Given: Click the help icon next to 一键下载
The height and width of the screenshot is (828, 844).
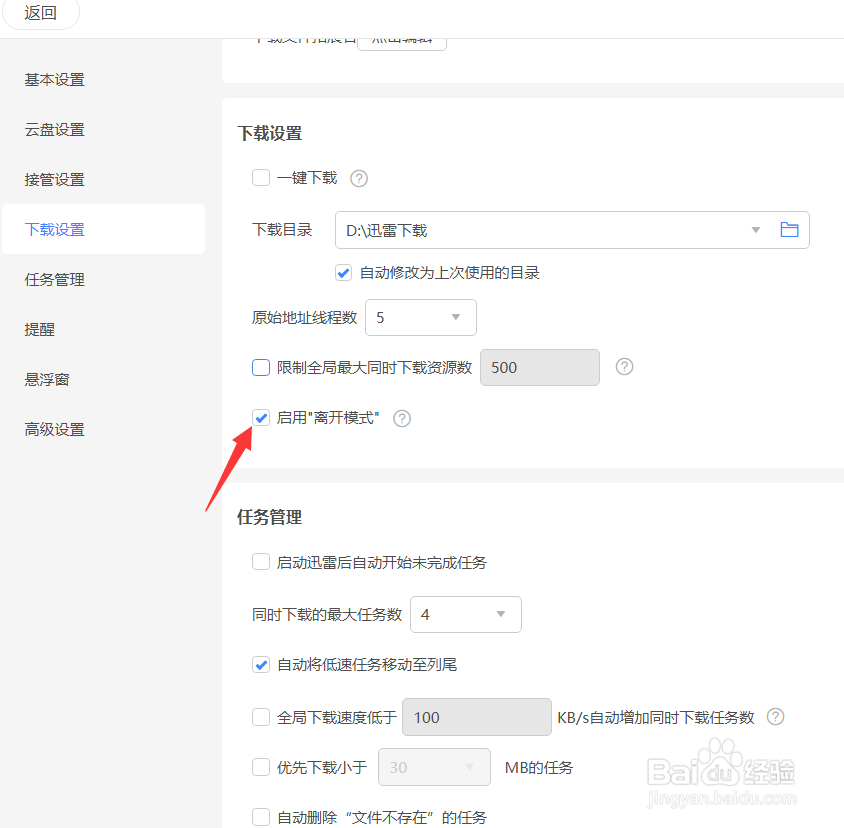Looking at the screenshot, I should pyautogui.click(x=358, y=177).
